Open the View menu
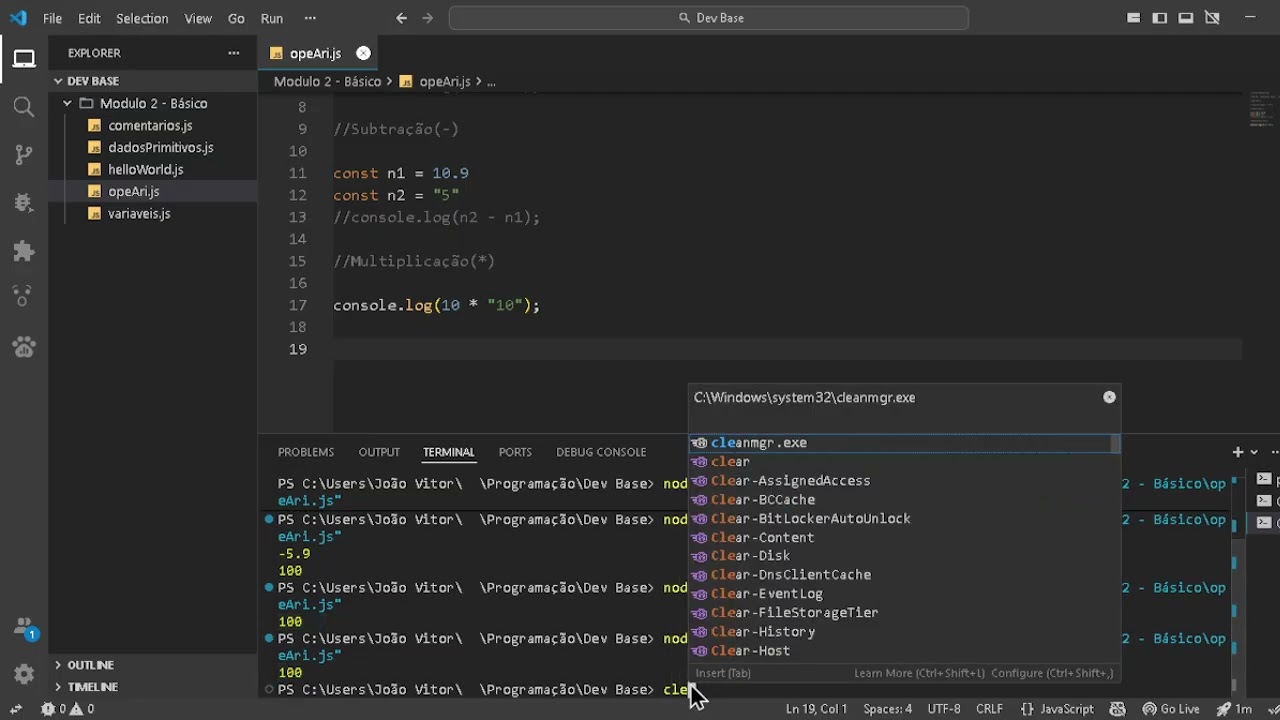Viewport: 1280px width, 720px height. pyautogui.click(x=198, y=18)
